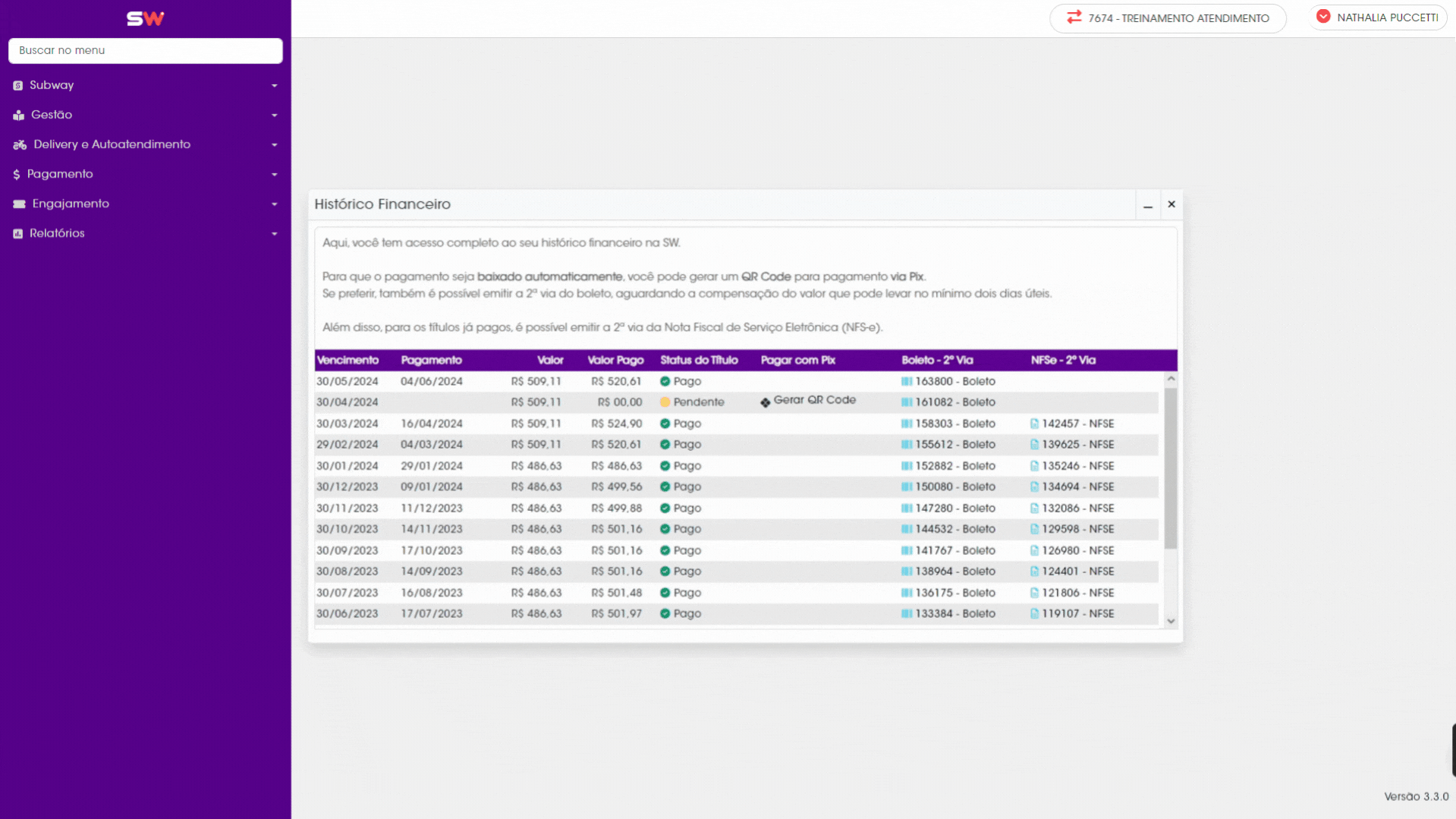Click the 16/08/2023 payment date cell

pos(432,593)
